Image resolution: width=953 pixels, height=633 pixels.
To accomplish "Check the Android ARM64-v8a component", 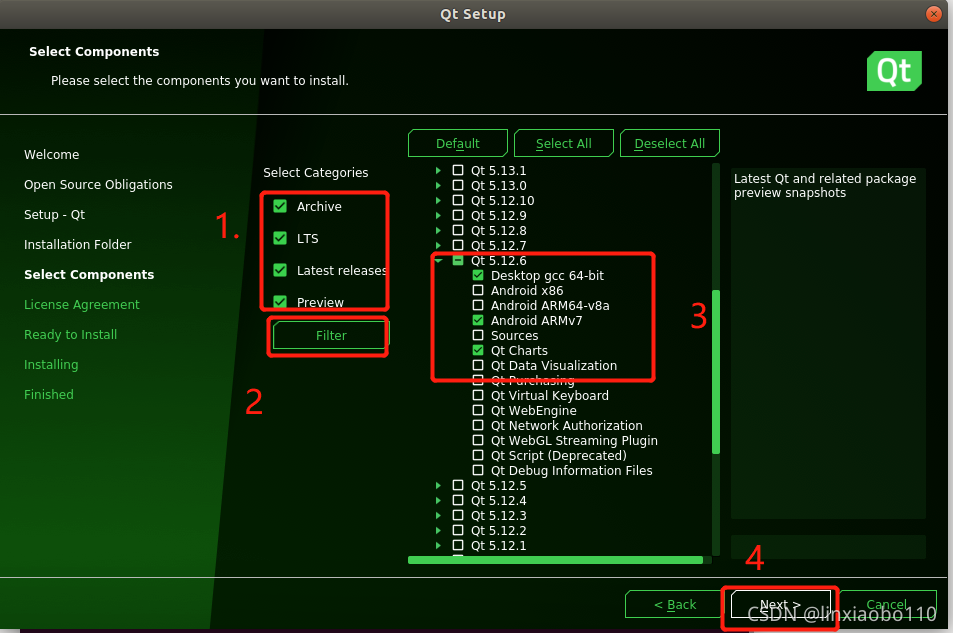I will [478, 305].
